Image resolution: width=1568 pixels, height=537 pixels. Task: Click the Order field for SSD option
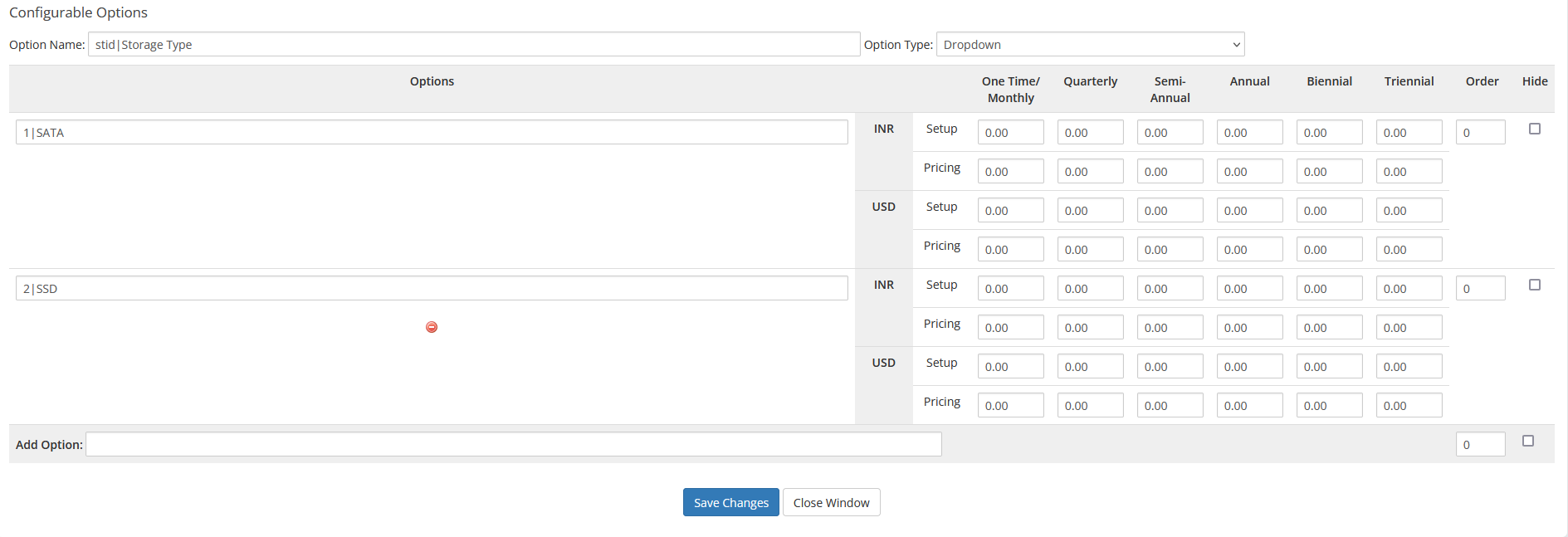click(x=1480, y=288)
